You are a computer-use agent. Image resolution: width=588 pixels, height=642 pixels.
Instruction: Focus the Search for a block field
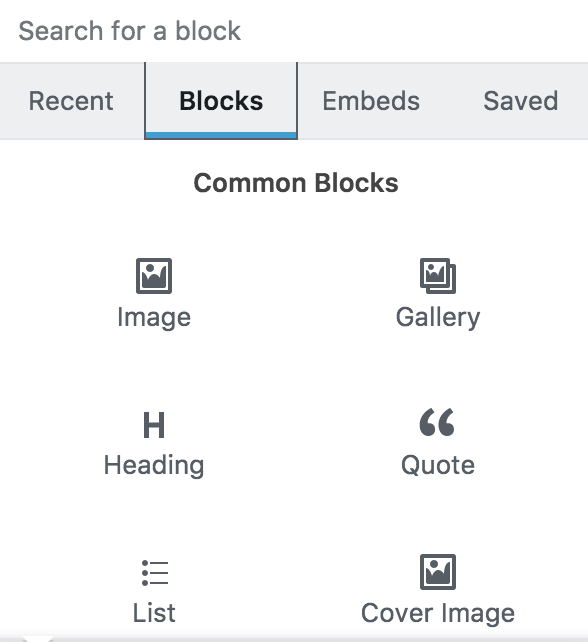tap(294, 31)
